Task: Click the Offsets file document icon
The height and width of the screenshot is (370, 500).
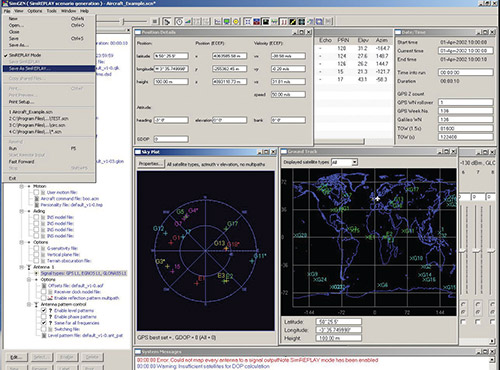Action: pyautogui.click(x=44, y=286)
